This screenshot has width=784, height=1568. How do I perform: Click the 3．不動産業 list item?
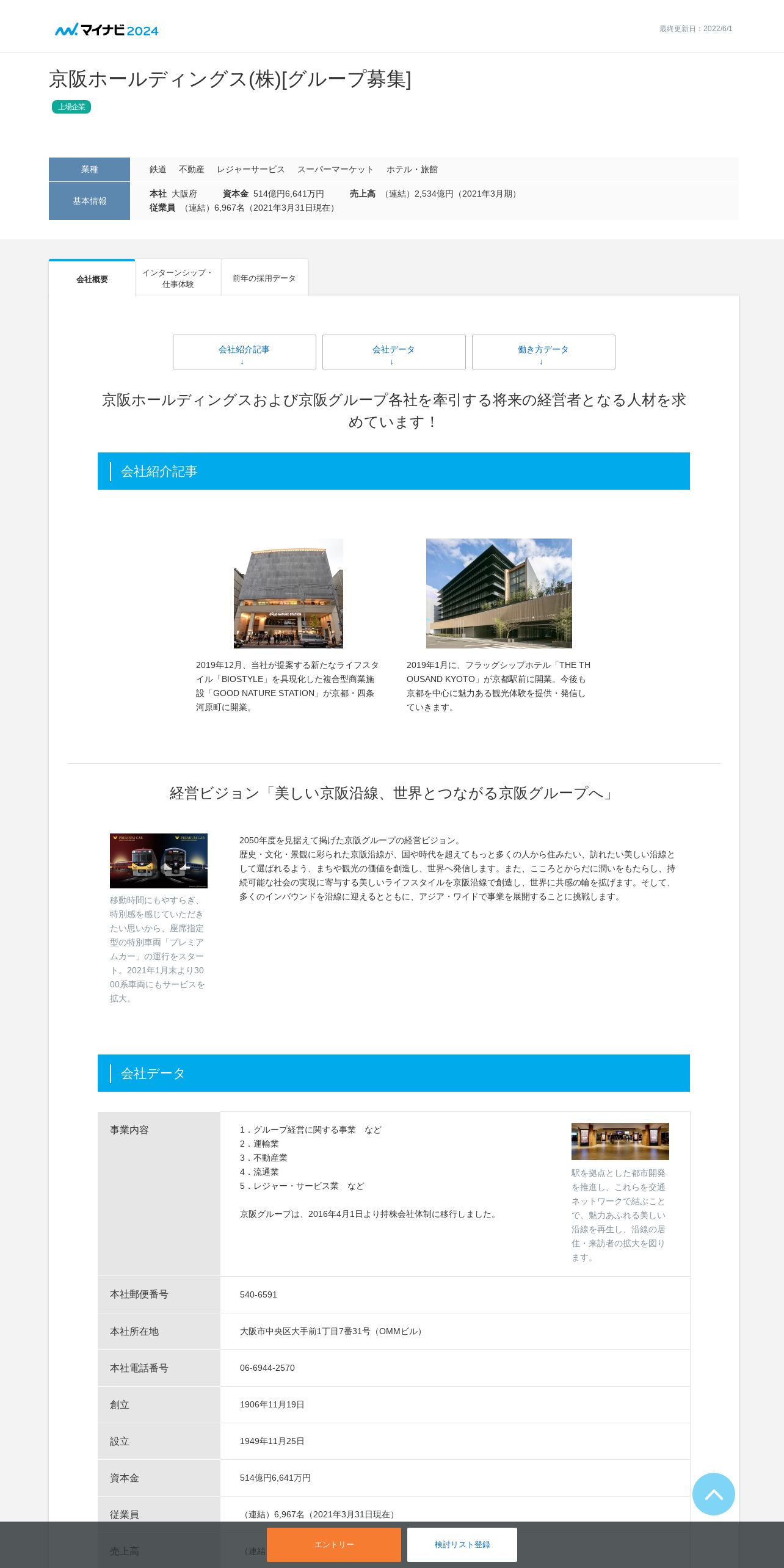(x=264, y=1158)
